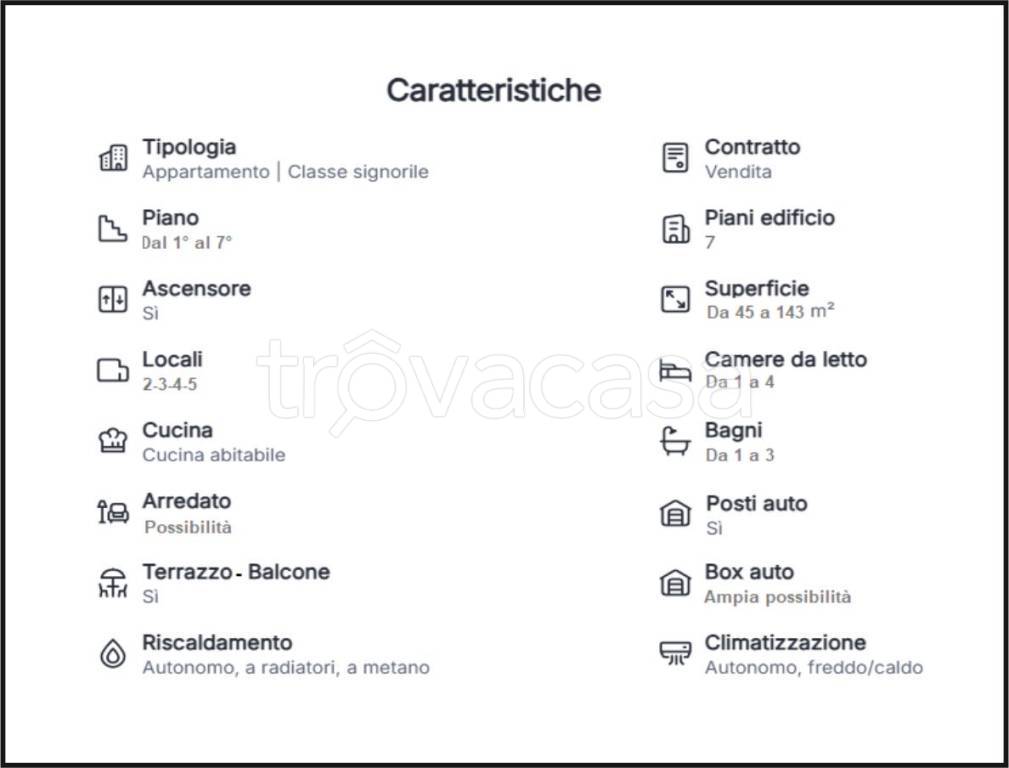Click the Piano stairs icon
This screenshot has width=1009, height=768.
point(113,229)
